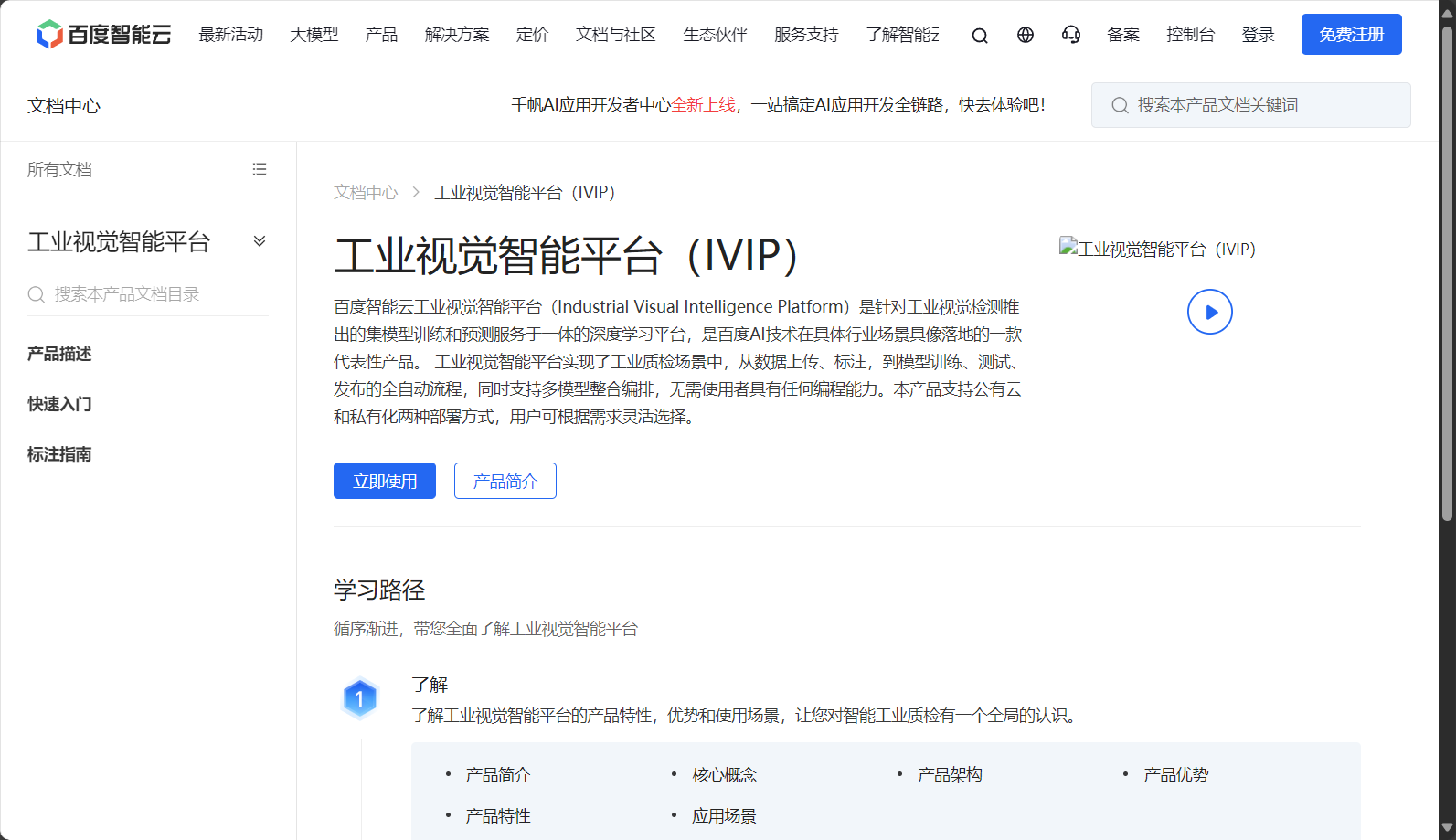This screenshot has height=840, width=1456.
Task: Click the globe language icon
Action: point(1026,35)
